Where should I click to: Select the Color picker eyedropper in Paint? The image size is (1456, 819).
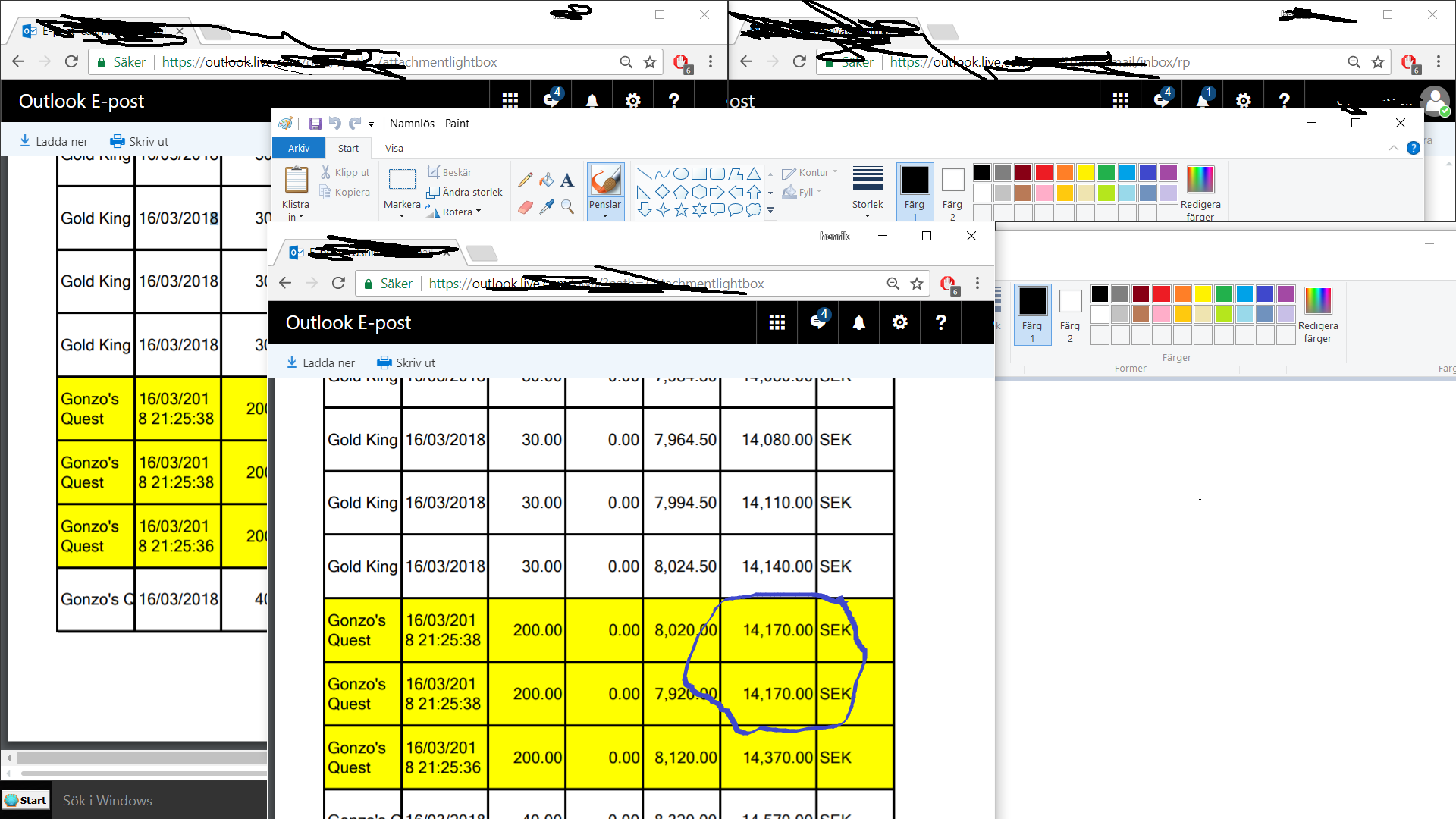coord(546,206)
